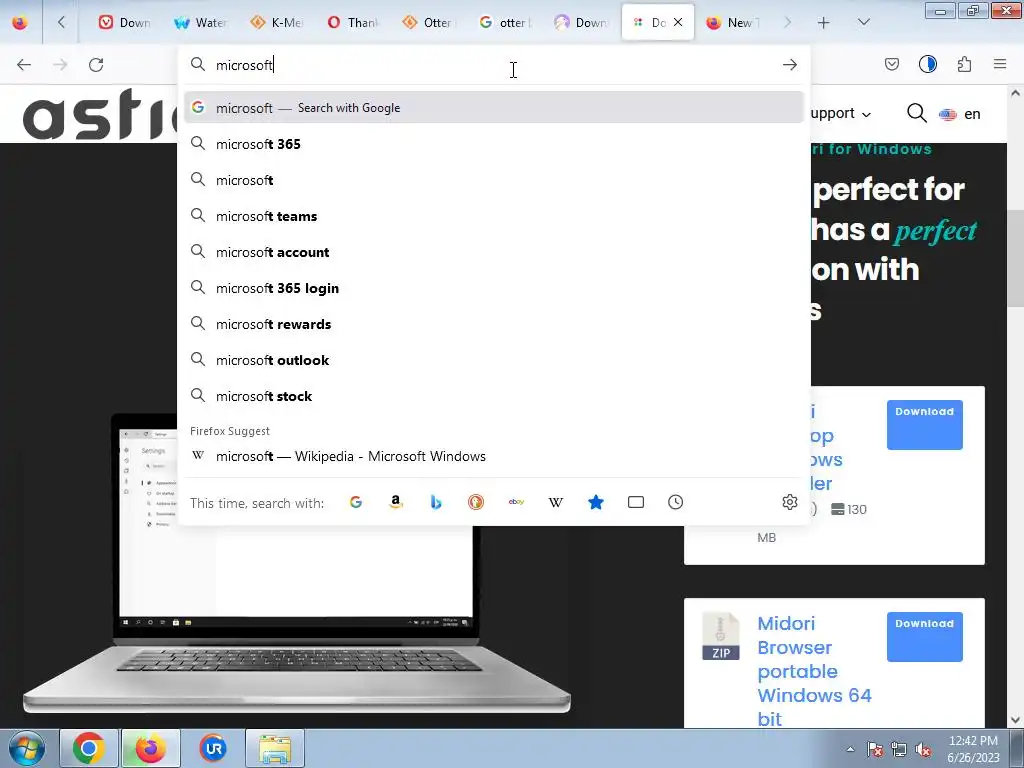The width and height of the screenshot is (1024, 768).
Task: Search this time with Google
Action: (x=356, y=502)
